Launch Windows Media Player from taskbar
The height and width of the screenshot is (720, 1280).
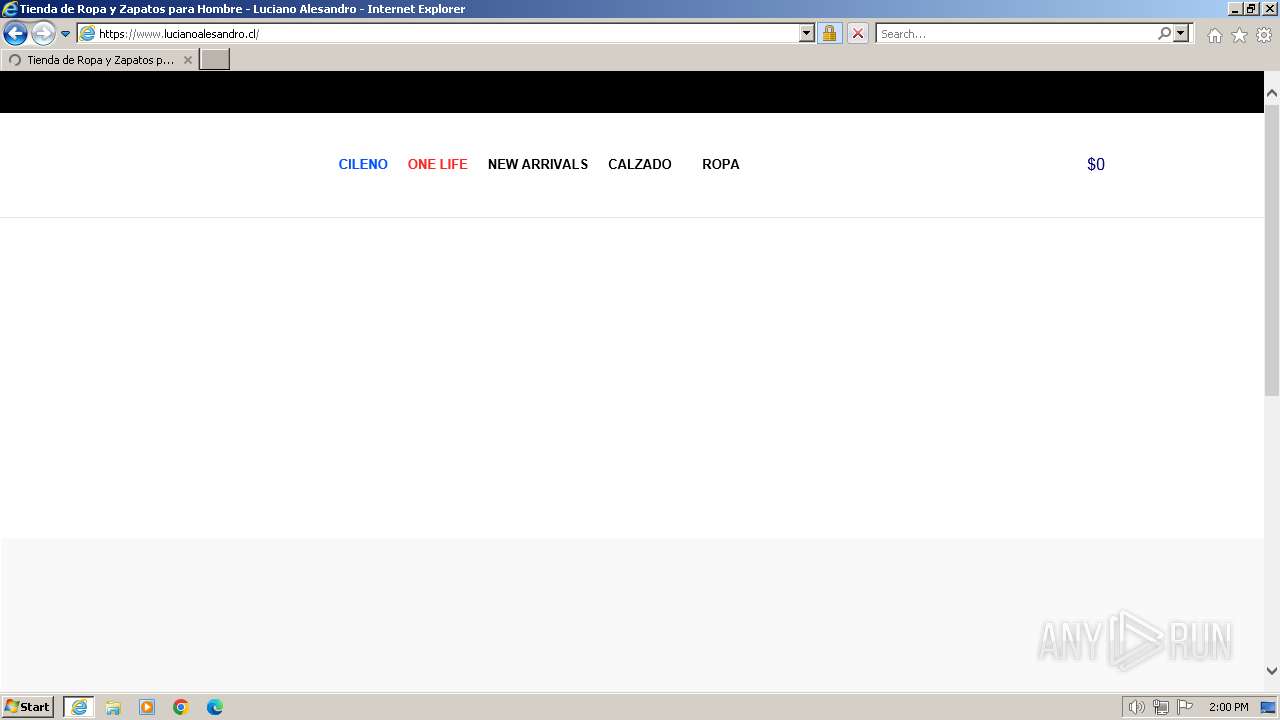[147, 707]
